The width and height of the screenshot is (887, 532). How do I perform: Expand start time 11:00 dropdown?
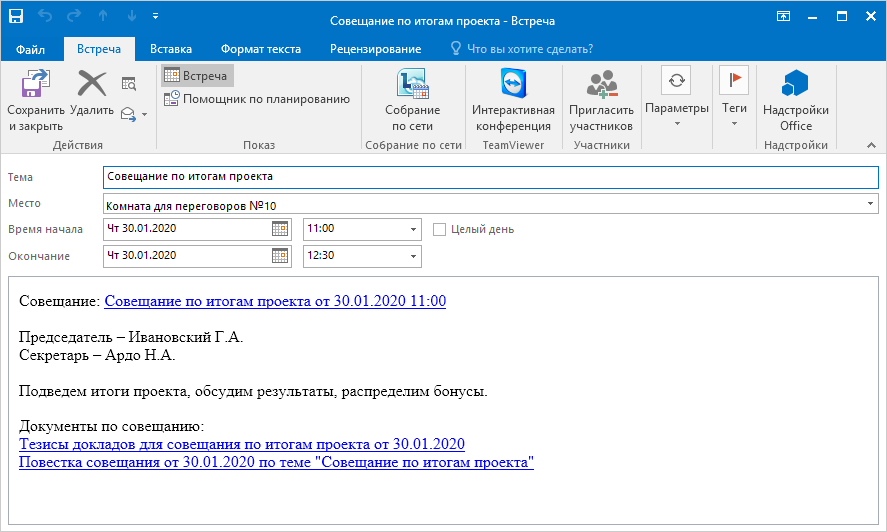pyautogui.click(x=413, y=229)
